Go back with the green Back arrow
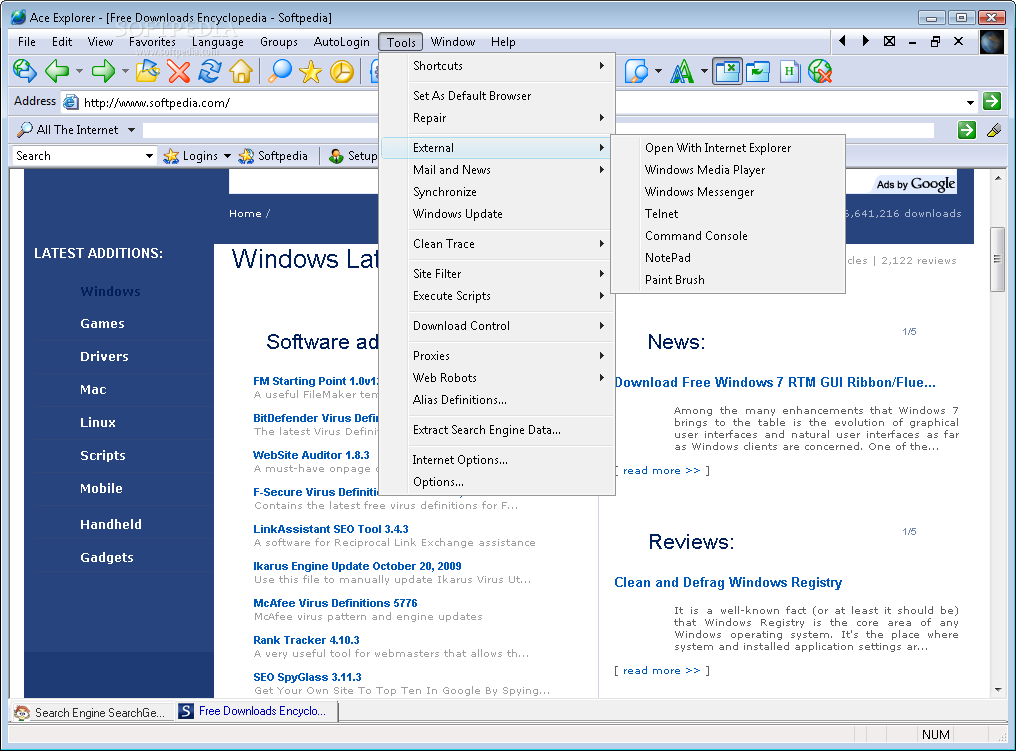Image resolution: width=1016 pixels, height=751 pixels. pos(57,71)
